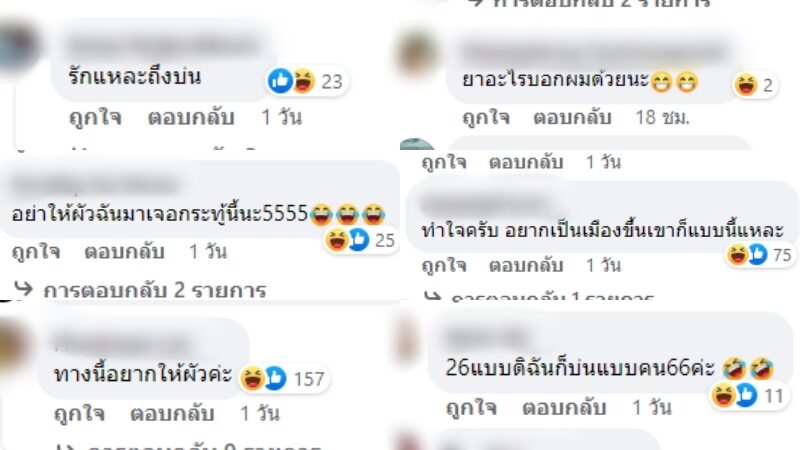
Task: Like the comment "รักแหละถึงบ่น" via ถูกใจ
Action: tap(95, 118)
